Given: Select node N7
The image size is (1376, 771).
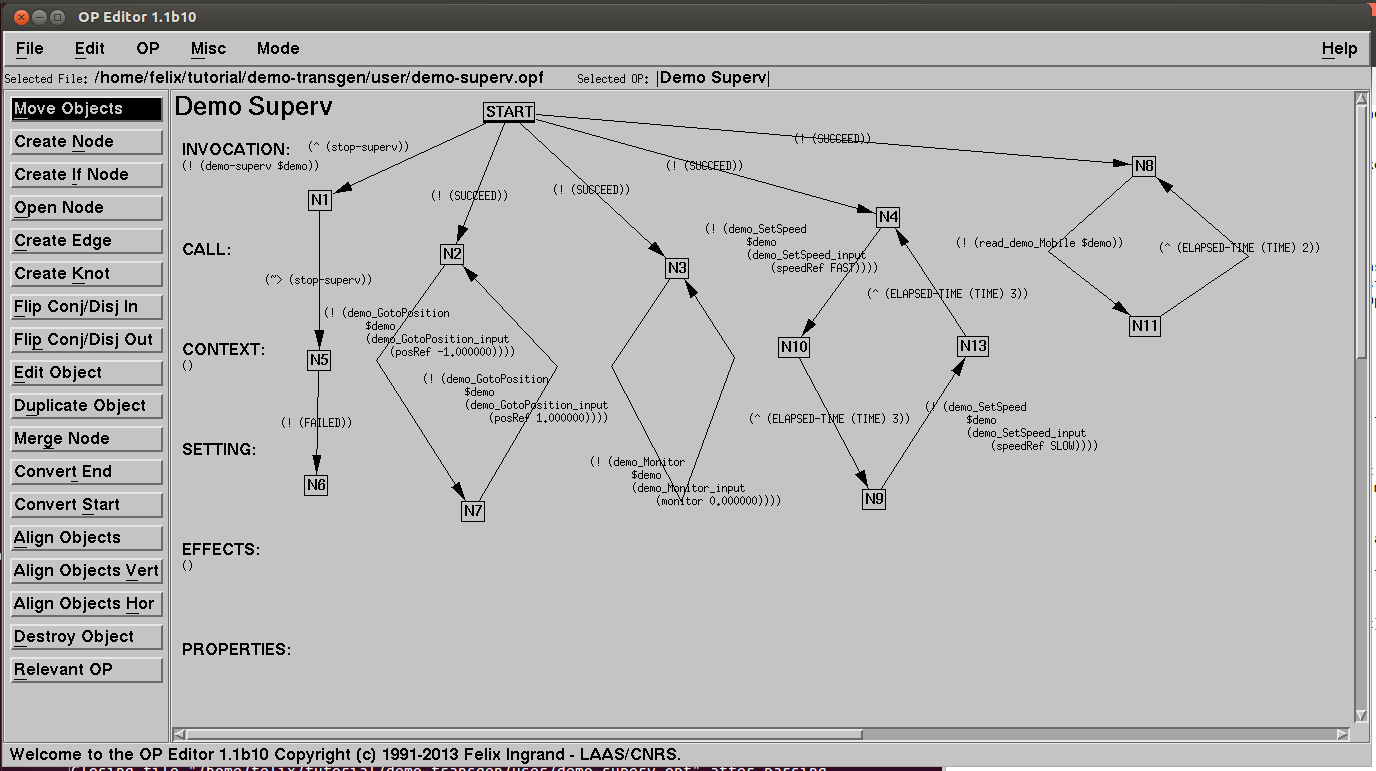Looking at the screenshot, I should [473, 511].
